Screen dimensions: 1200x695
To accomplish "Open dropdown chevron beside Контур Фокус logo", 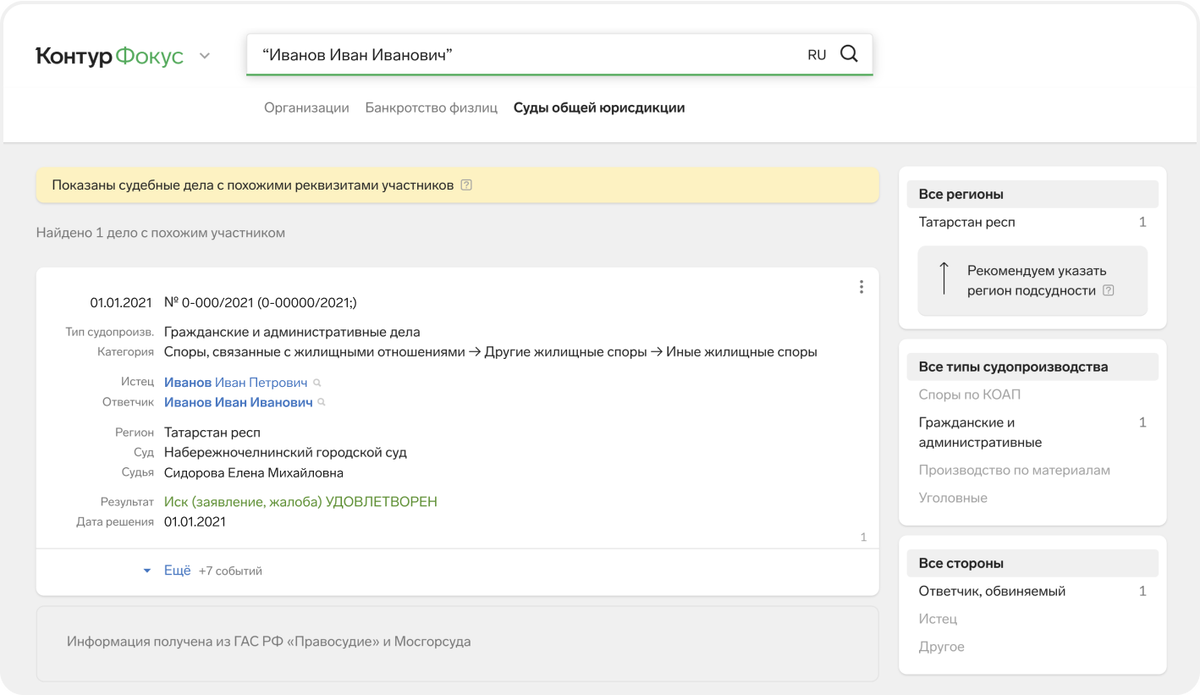I will 205,56.
